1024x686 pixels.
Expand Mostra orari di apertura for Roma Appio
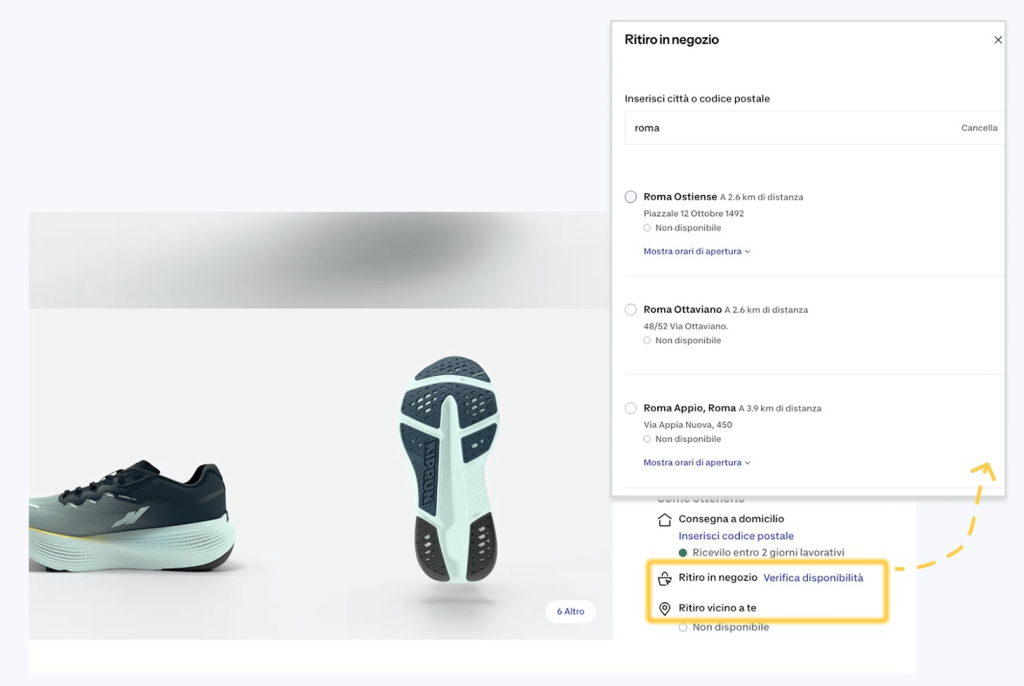[x=690, y=462]
